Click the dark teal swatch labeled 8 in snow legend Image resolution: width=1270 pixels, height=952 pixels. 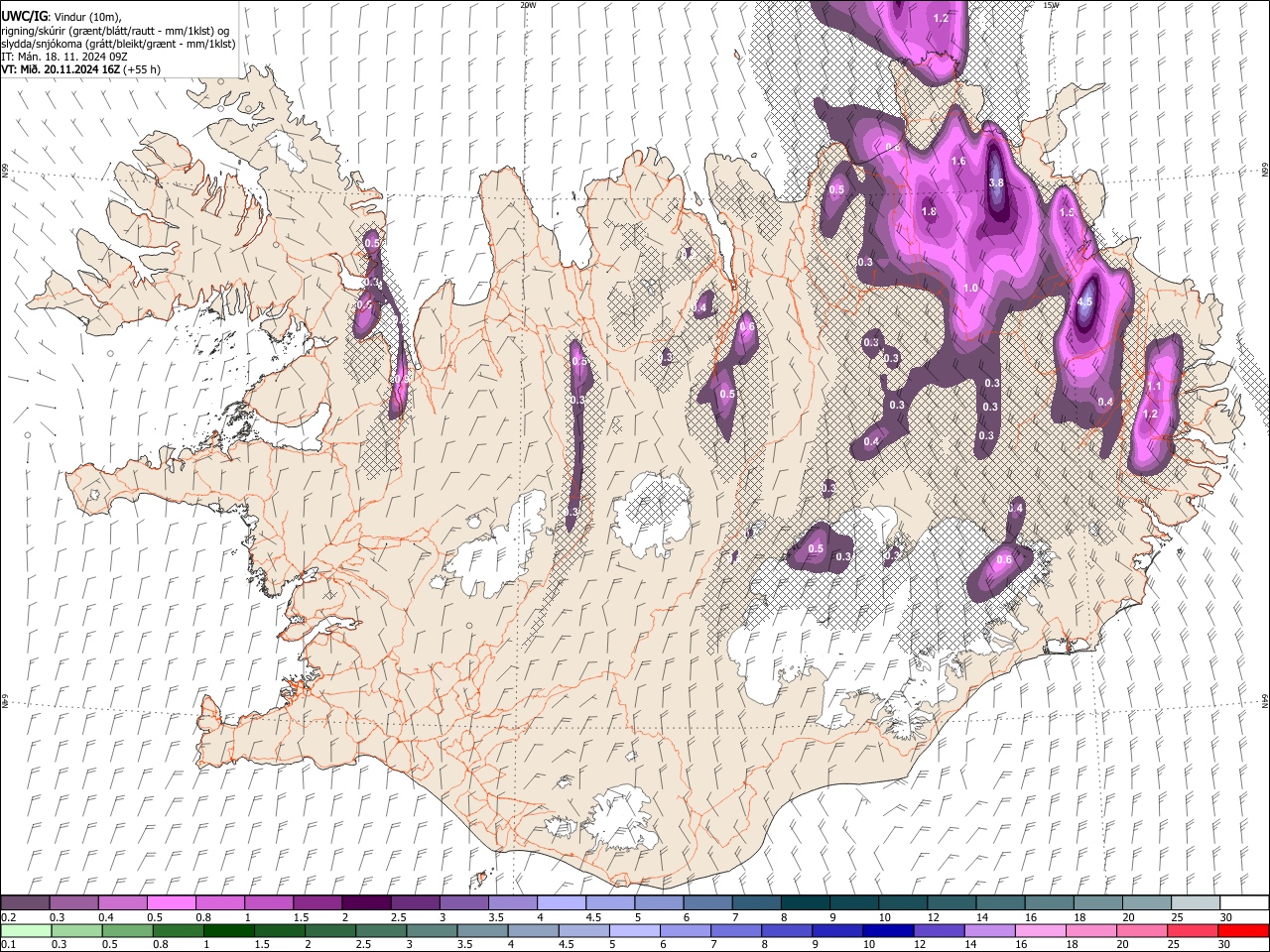805,903
